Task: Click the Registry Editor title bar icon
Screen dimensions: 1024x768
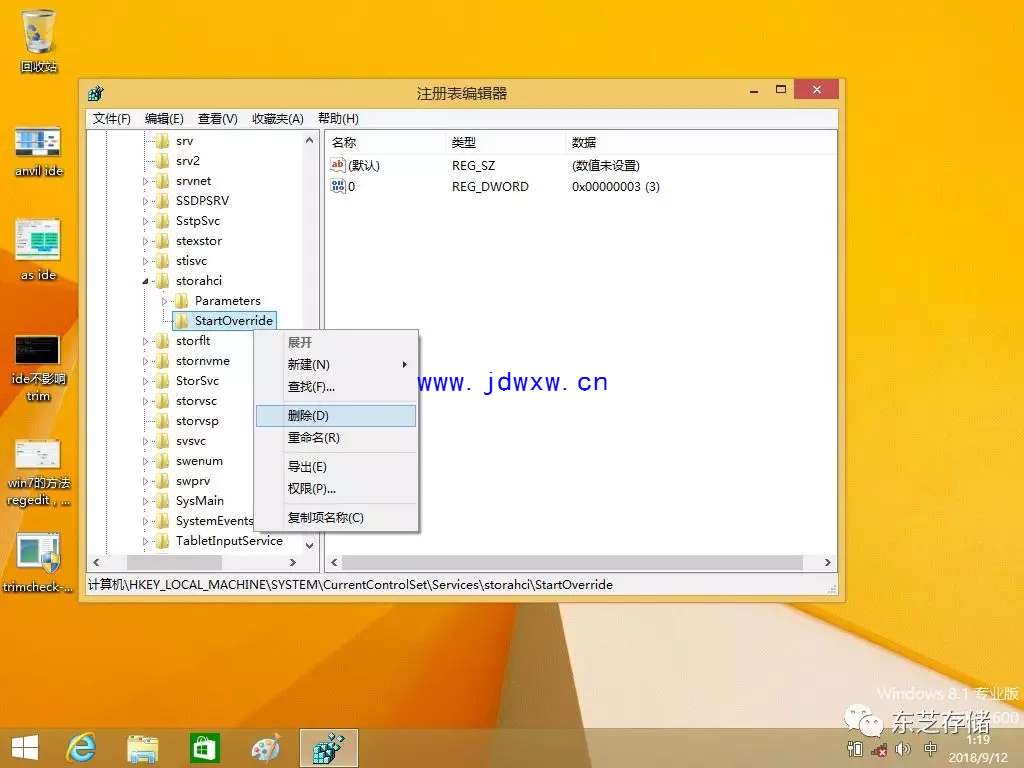Action: [x=96, y=93]
